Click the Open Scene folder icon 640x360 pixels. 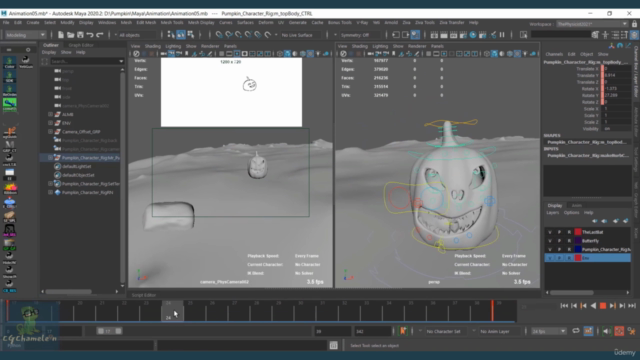pos(71,35)
